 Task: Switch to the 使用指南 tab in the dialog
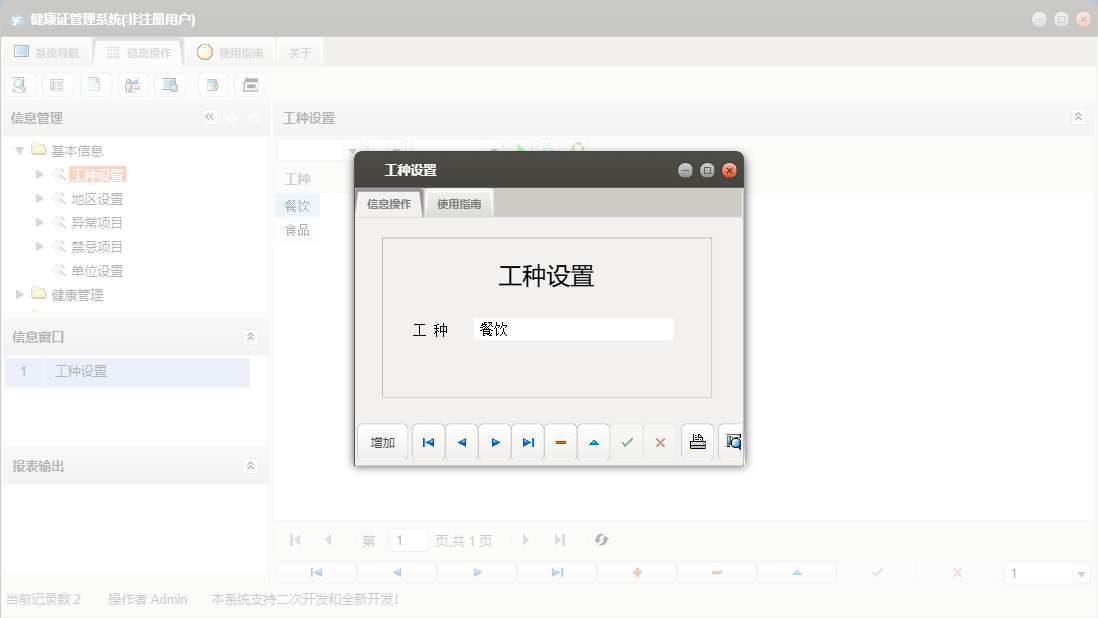(x=457, y=201)
